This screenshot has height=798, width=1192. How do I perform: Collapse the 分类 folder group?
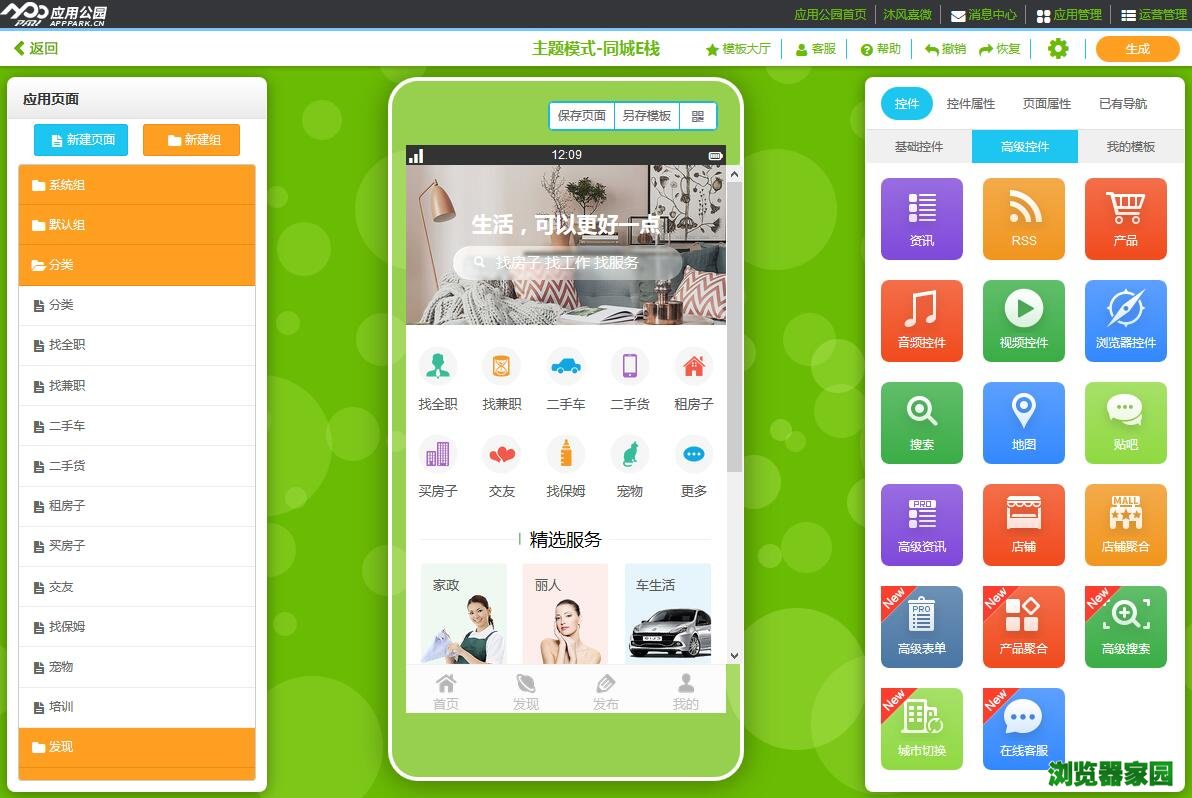pyautogui.click(x=137, y=265)
